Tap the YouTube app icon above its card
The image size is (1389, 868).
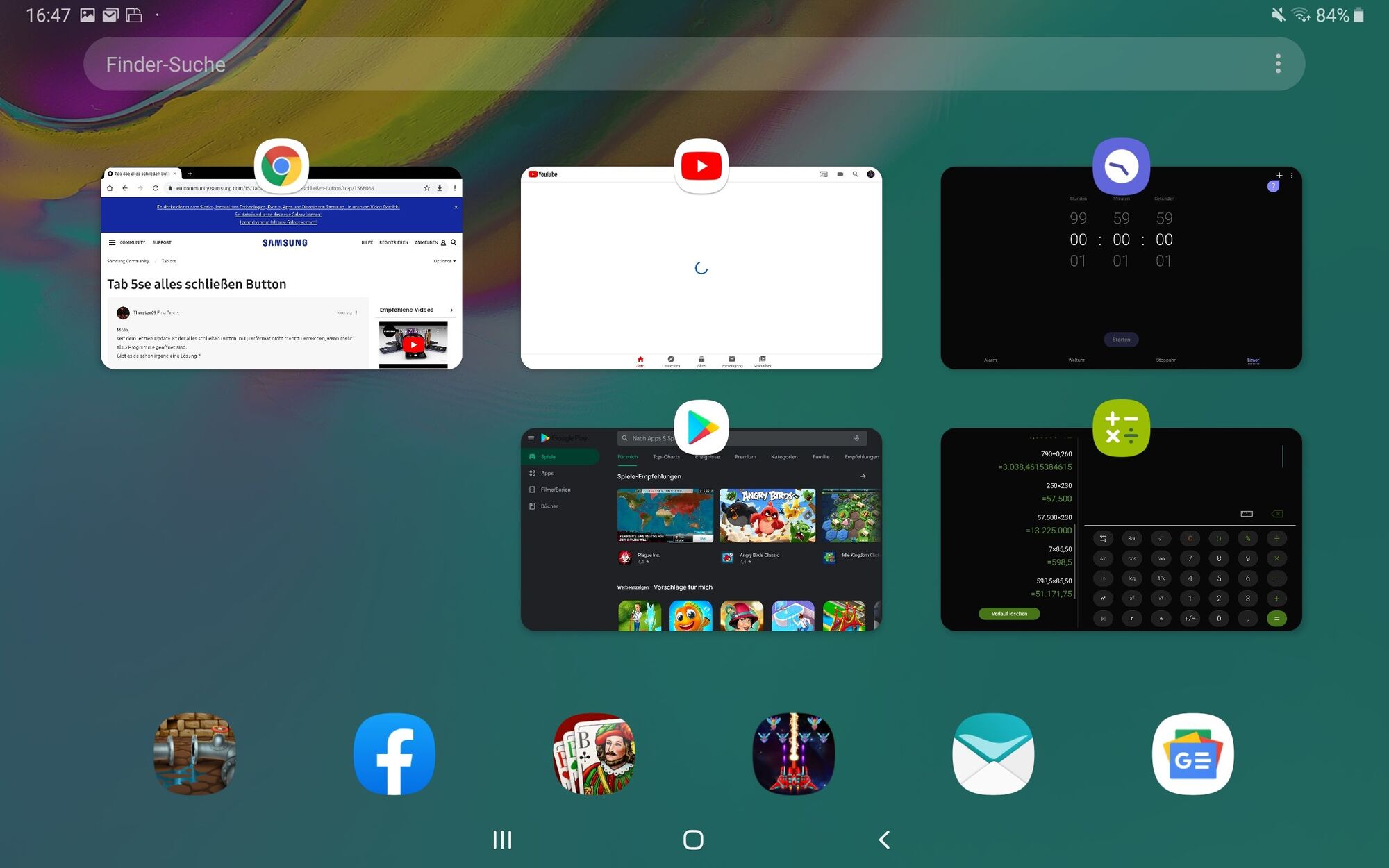[701, 166]
